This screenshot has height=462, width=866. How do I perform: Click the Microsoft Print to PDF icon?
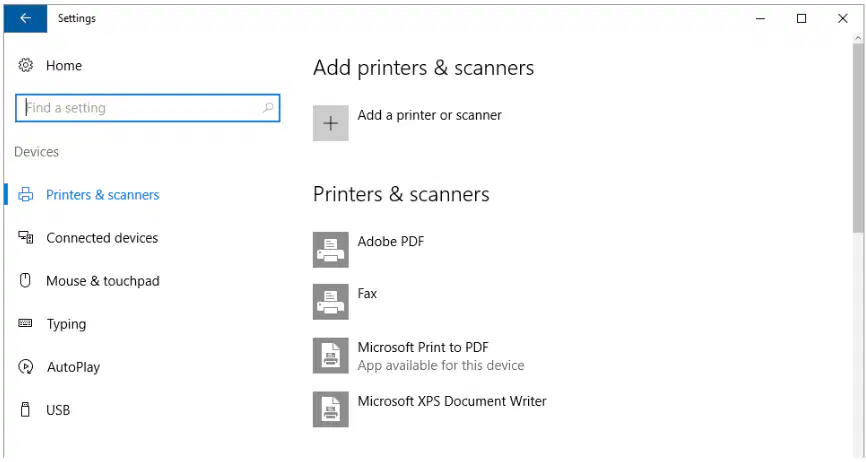tap(331, 355)
